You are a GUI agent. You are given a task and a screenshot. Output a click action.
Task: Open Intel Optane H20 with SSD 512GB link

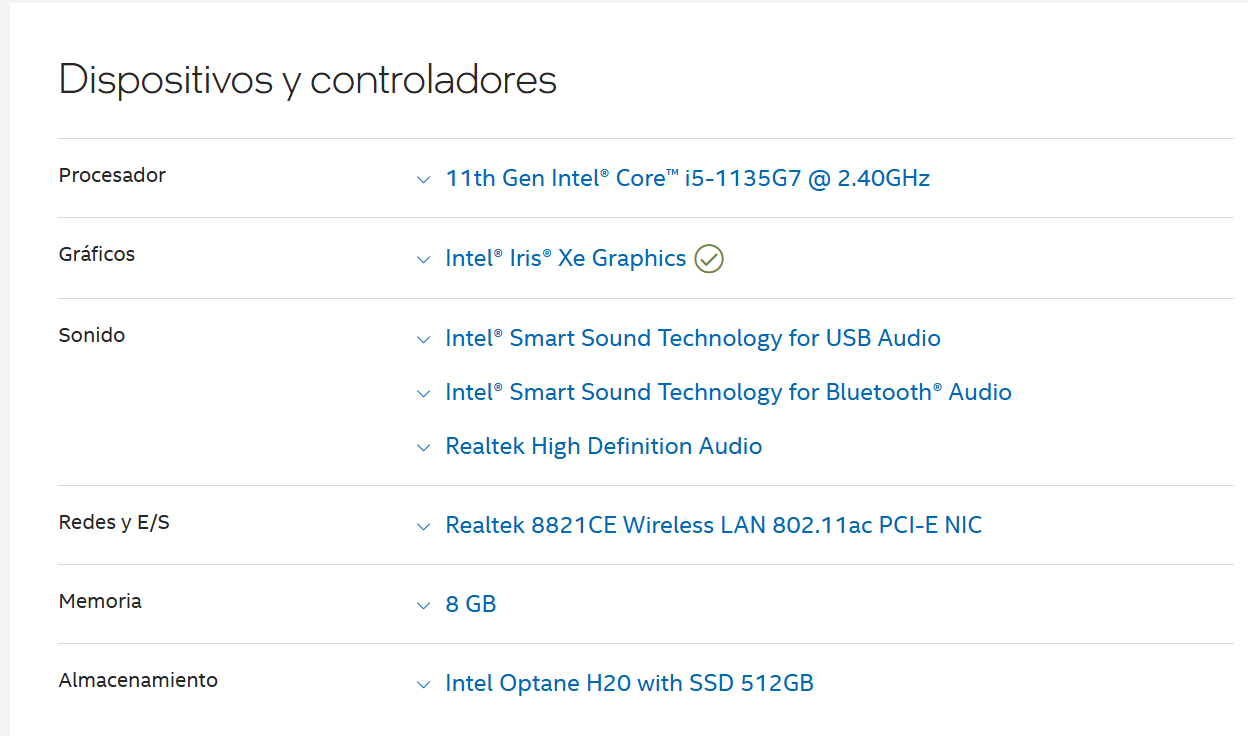630,684
